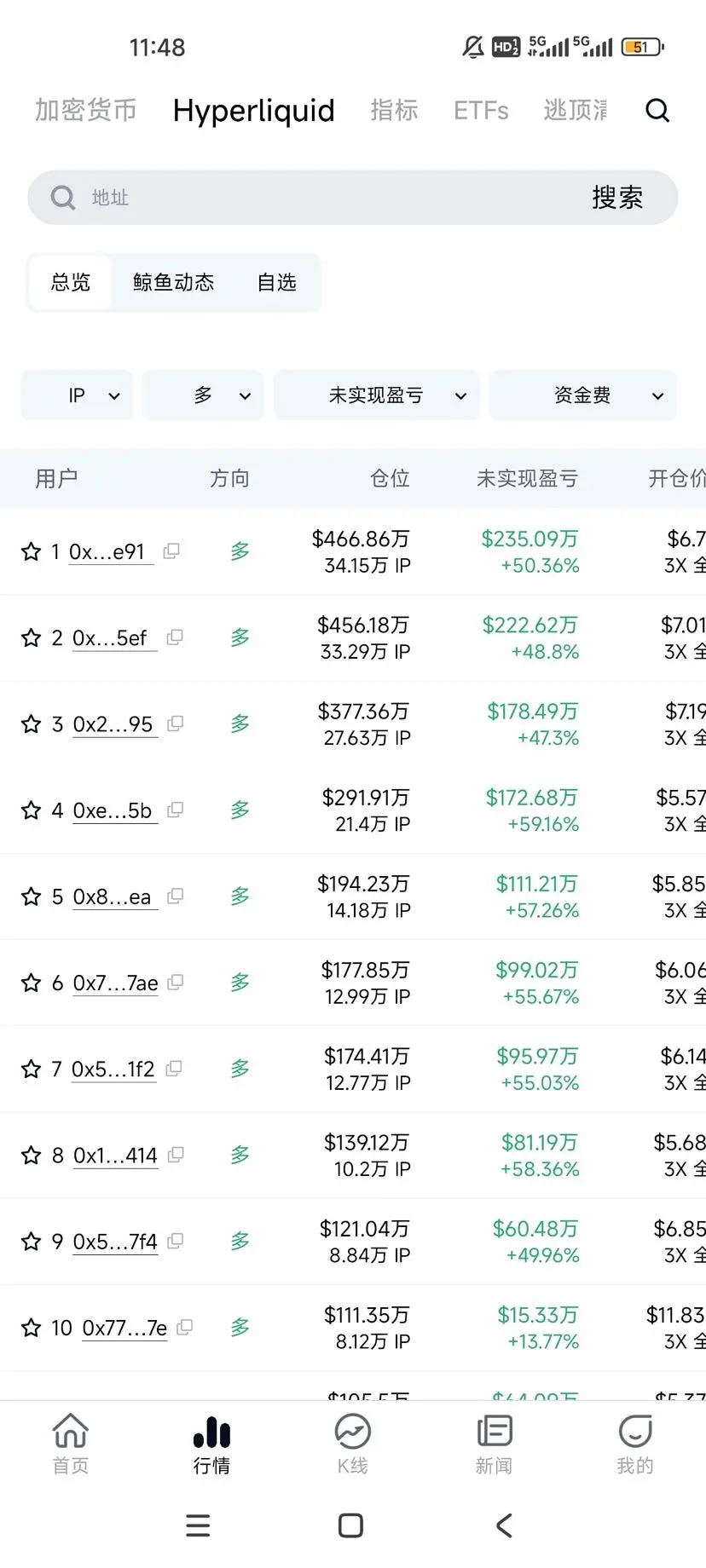Toggle favorite star for 0x2...95
The height and width of the screenshot is (1568, 706).
(32, 723)
